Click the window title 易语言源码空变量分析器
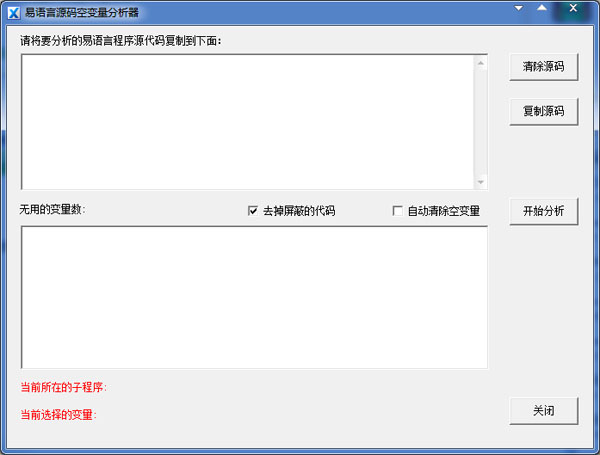The image size is (600, 455). click(x=82, y=13)
